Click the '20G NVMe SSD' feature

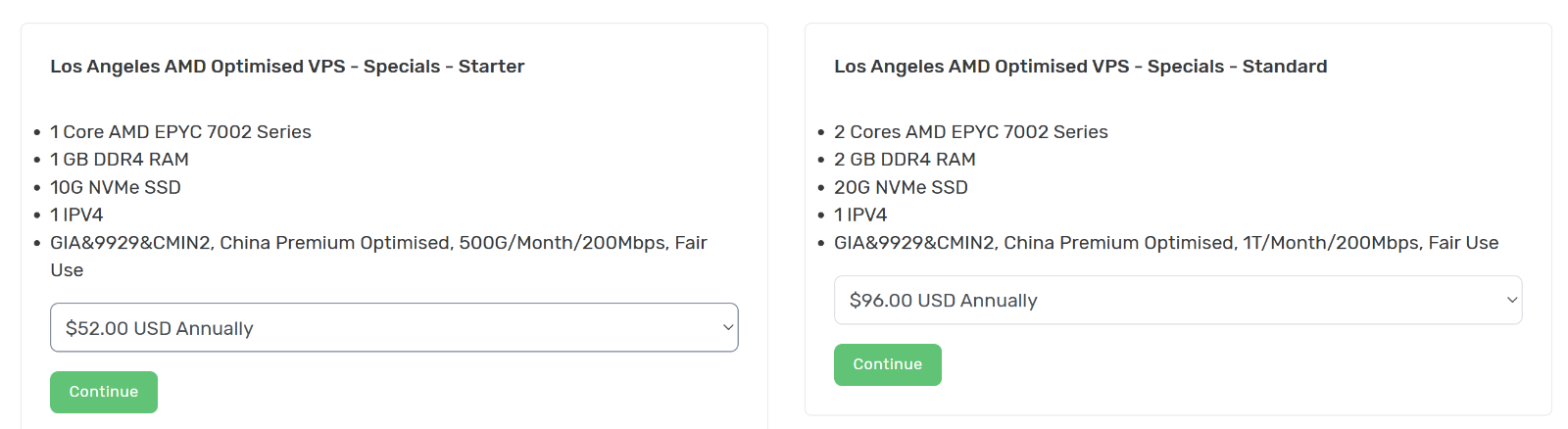tap(901, 187)
